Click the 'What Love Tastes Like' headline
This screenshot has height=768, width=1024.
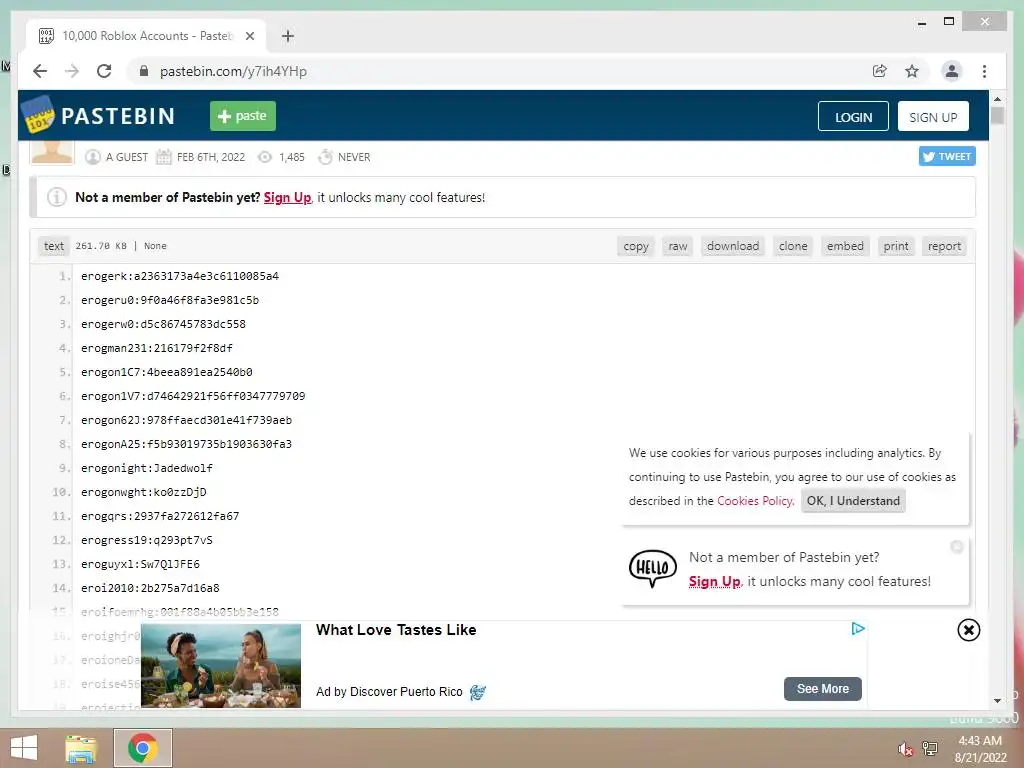tap(396, 630)
